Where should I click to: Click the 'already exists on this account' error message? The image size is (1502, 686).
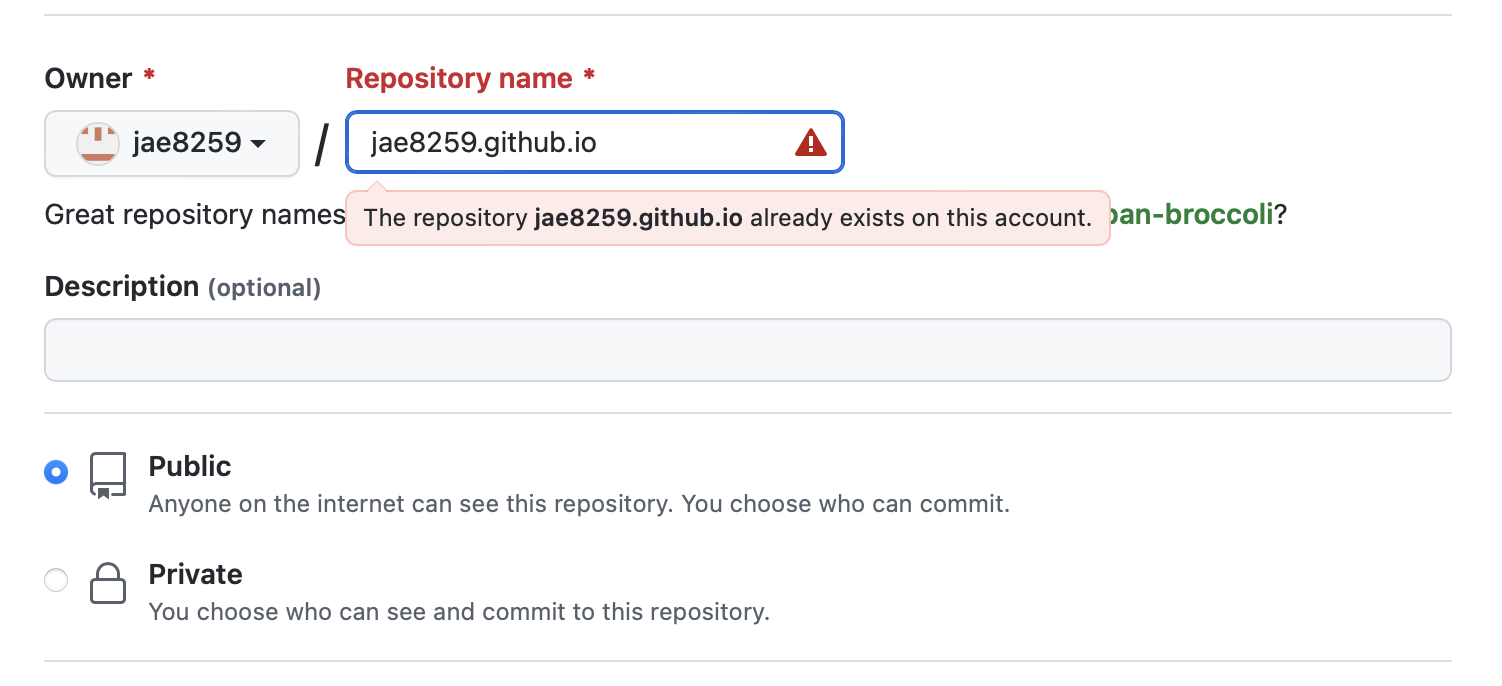(x=727, y=218)
